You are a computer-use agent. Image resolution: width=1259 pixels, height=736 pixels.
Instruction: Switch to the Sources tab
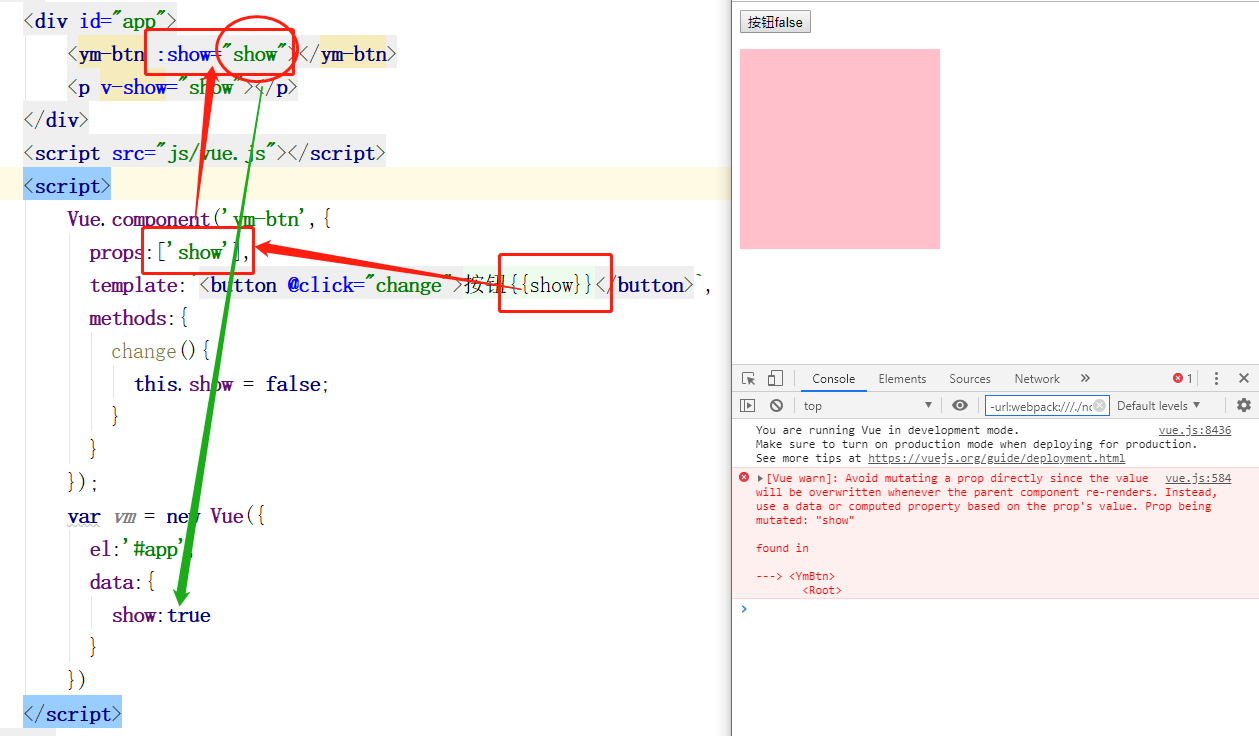[970, 379]
